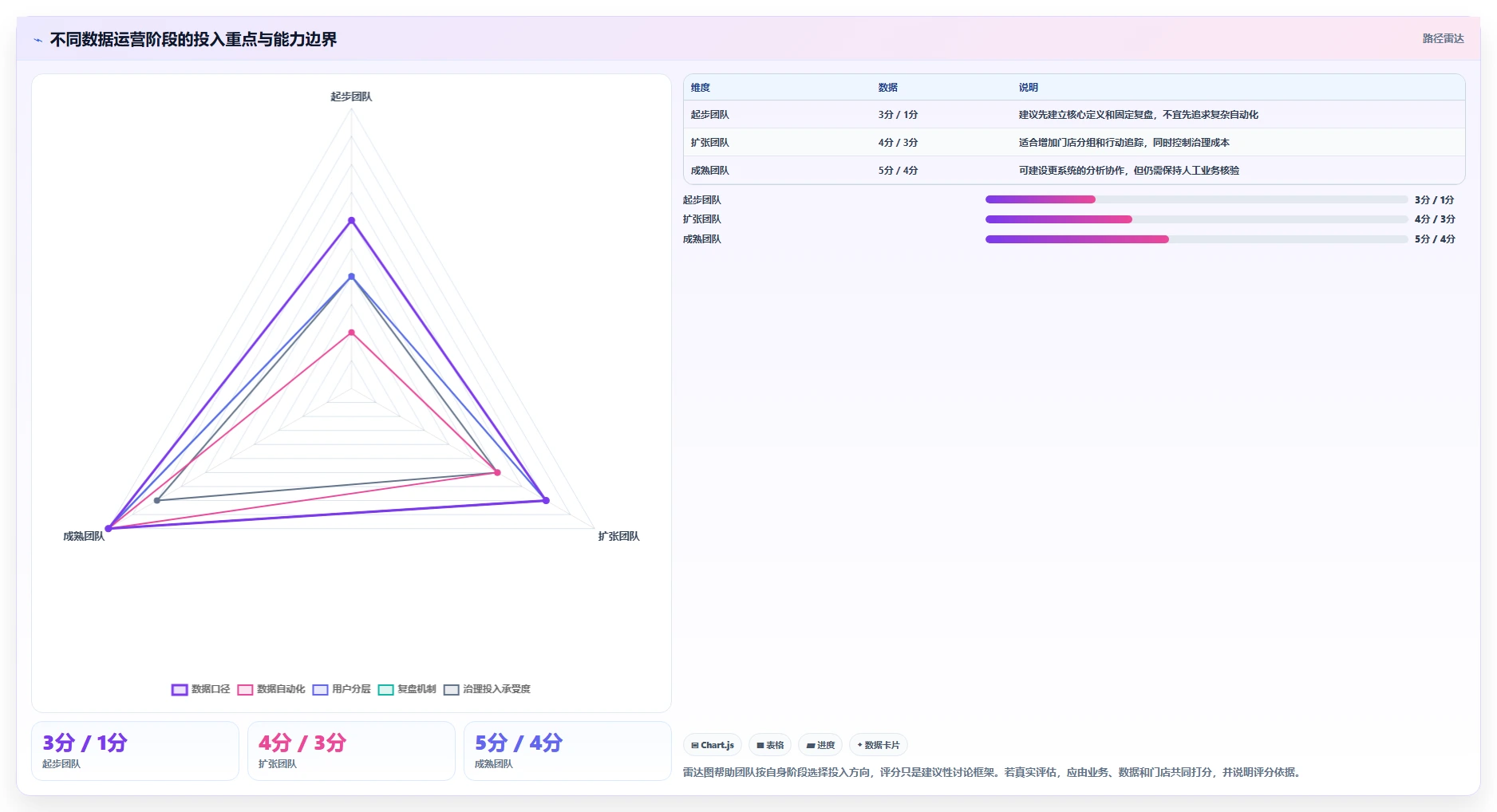The image size is (1497, 812).
Task: Click the description 可建设更系统的分析协作
Action: point(1129,171)
